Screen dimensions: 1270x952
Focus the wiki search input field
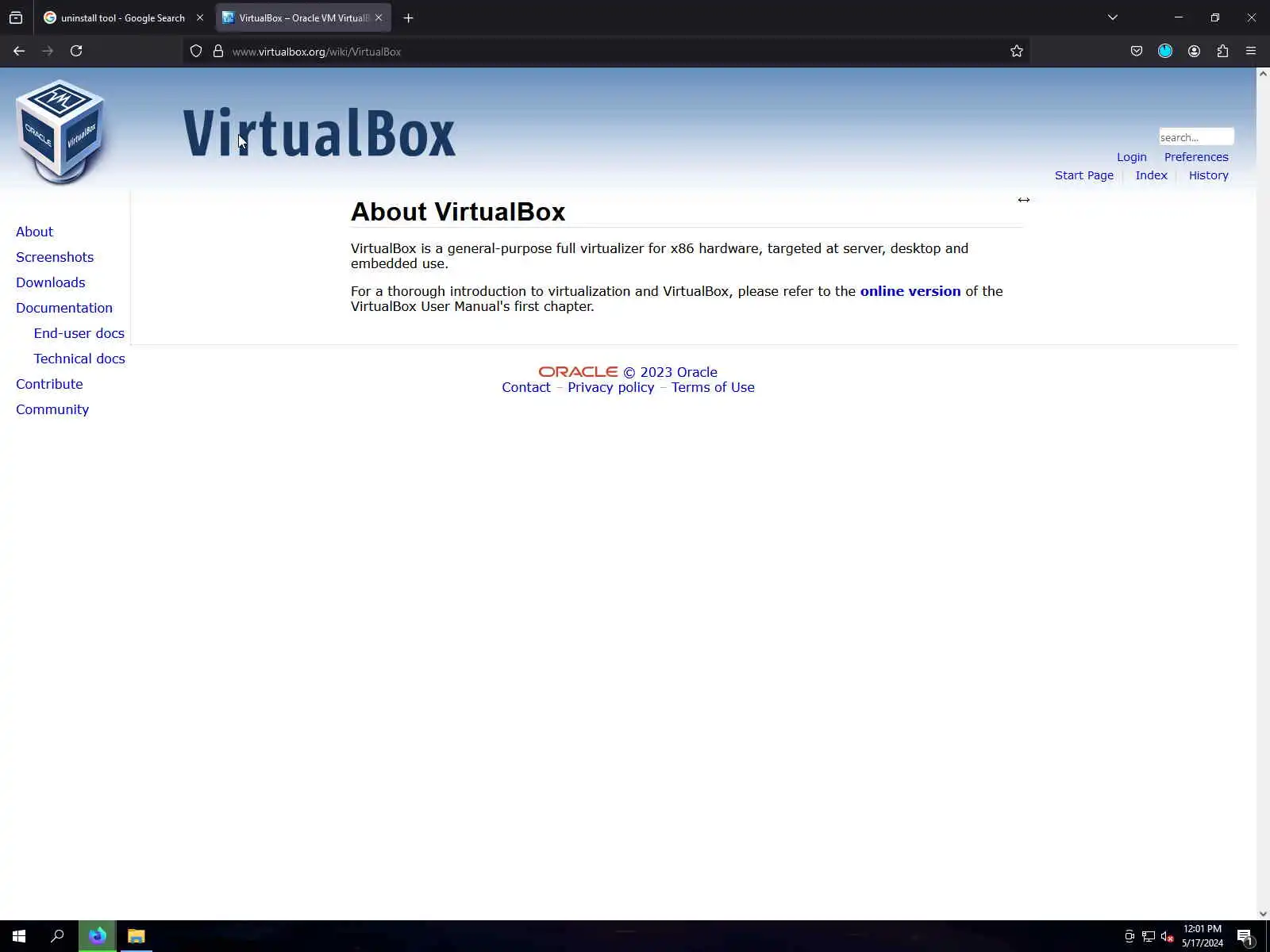1196,137
